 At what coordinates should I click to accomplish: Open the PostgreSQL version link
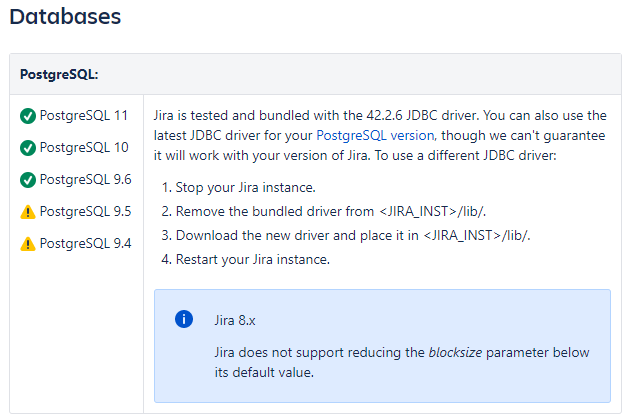(375, 136)
